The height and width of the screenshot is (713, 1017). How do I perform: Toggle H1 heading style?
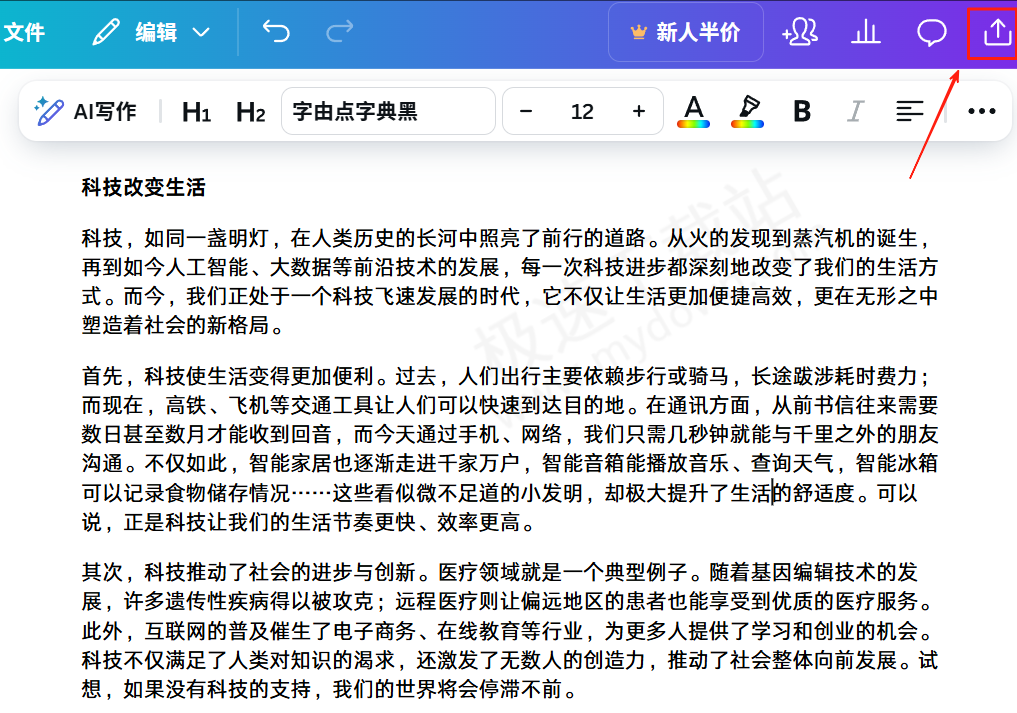(x=196, y=111)
